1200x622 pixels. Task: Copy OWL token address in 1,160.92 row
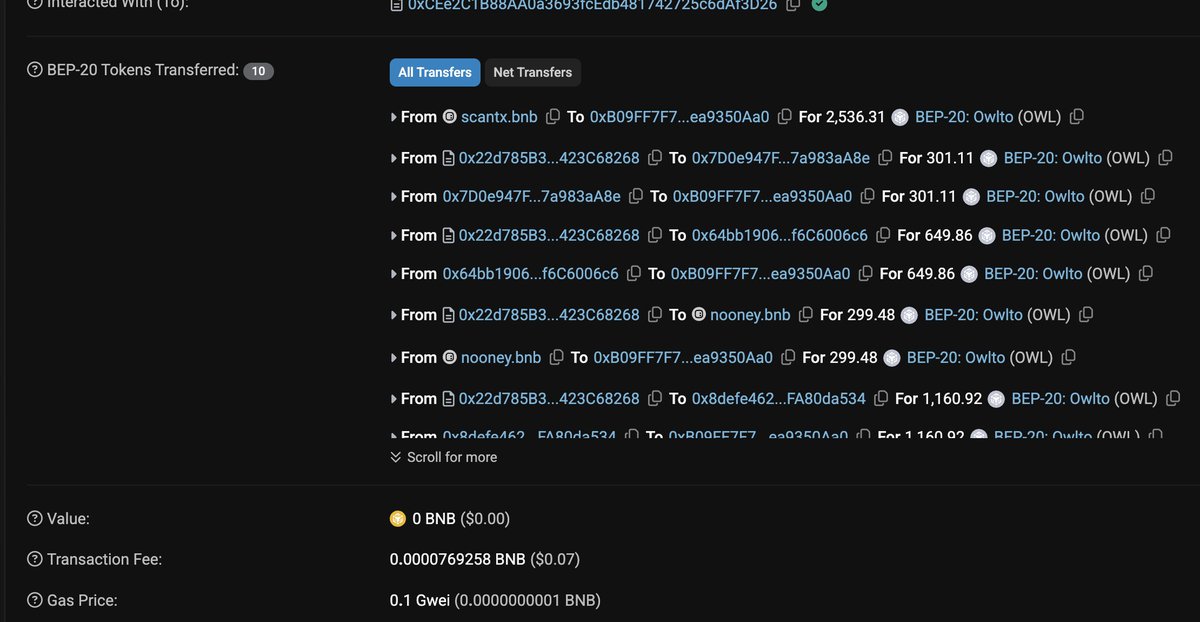click(x=1173, y=399)
